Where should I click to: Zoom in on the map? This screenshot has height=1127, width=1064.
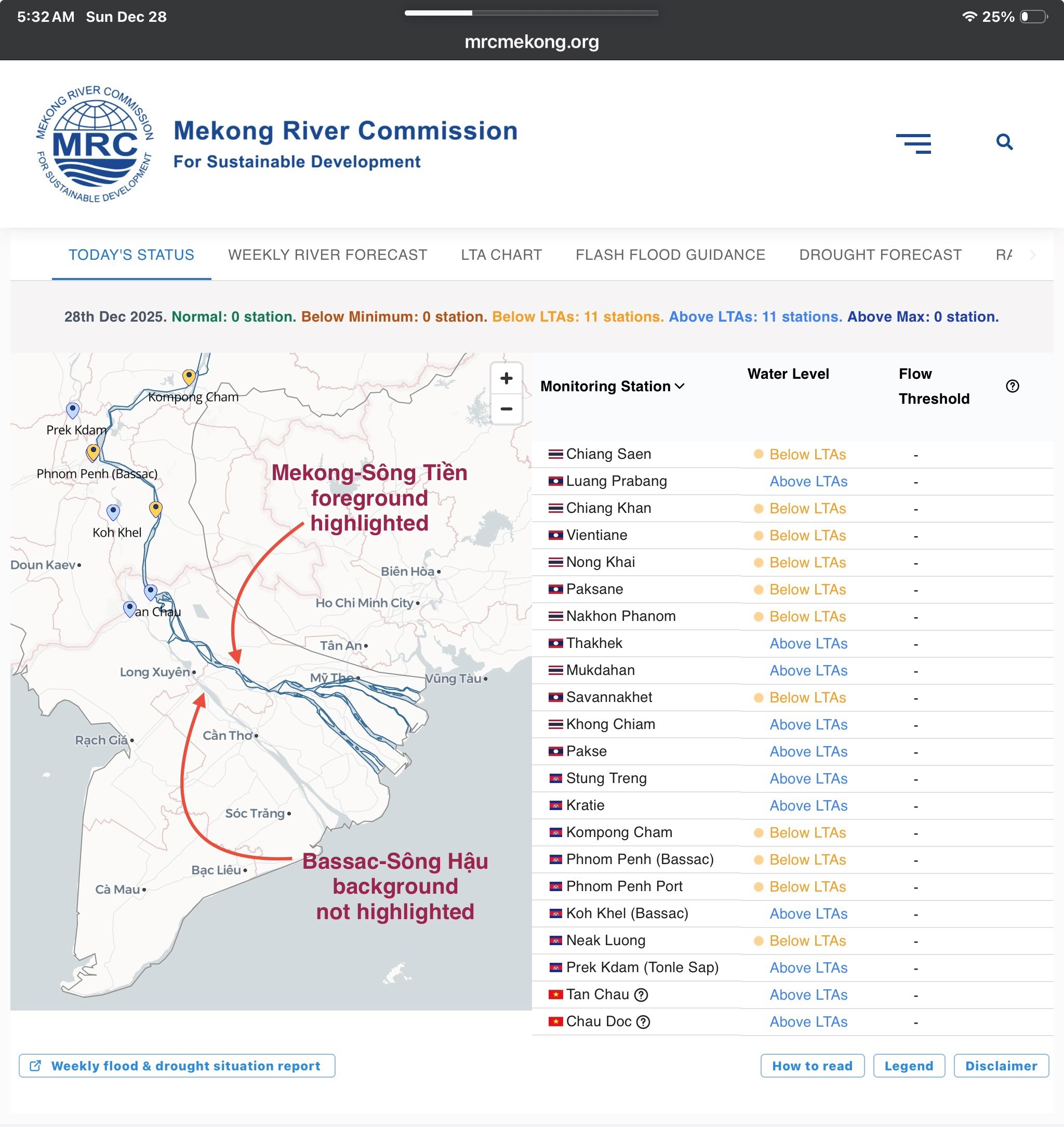[x=506, y=378]
